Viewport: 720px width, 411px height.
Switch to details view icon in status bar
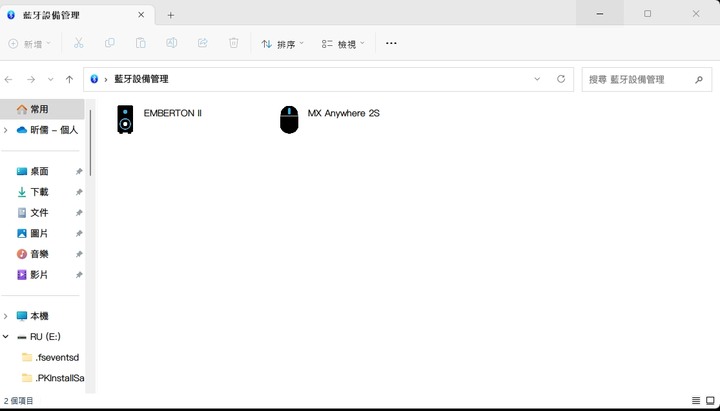(x=696, y=401)
